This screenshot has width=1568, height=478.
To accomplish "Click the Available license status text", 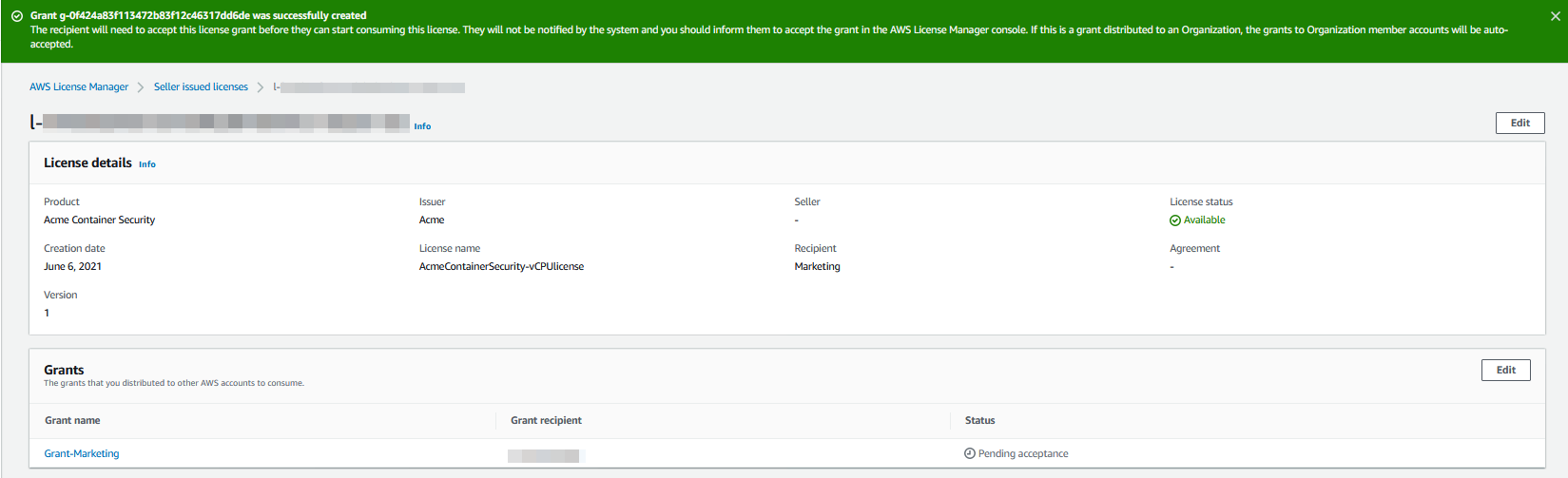I will [x=1204, y=220].
